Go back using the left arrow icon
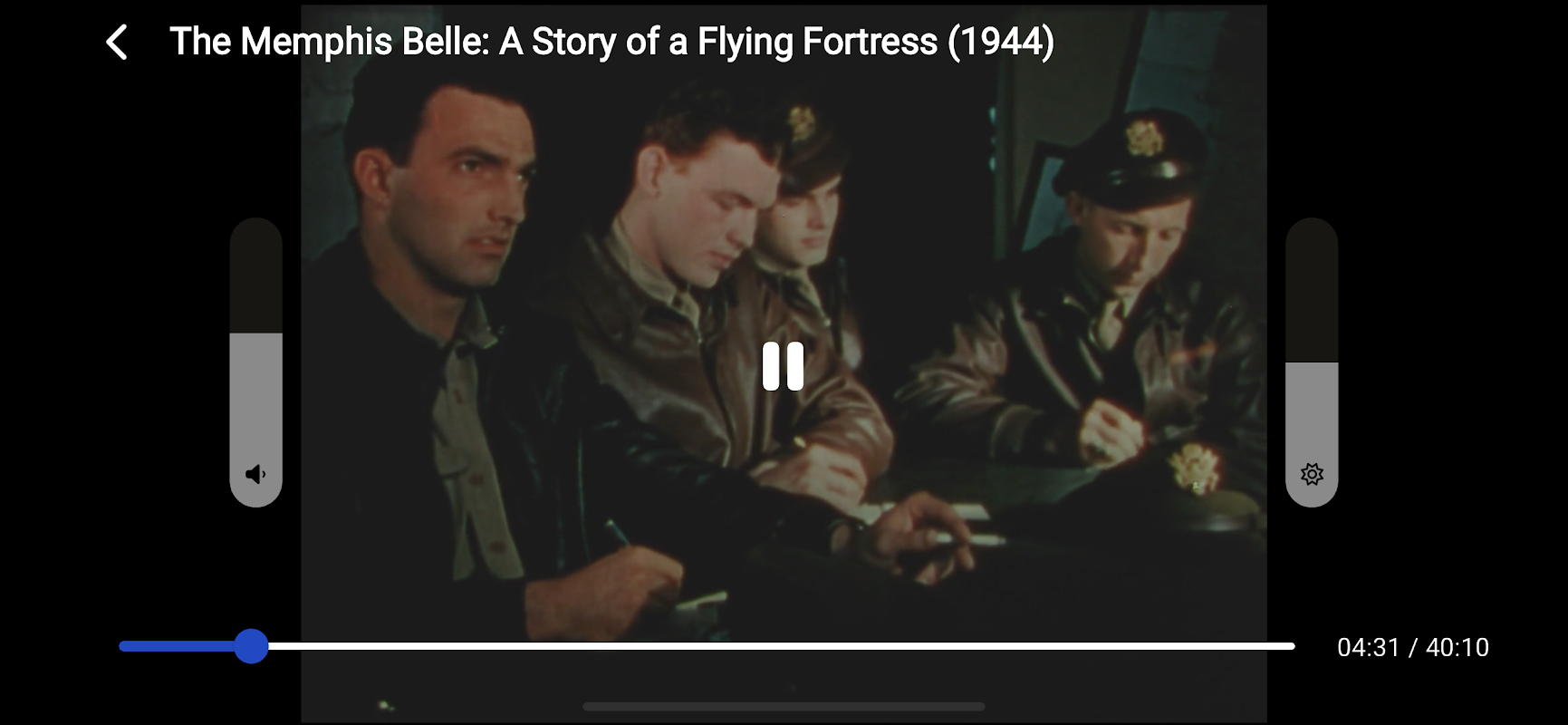The height and width of the screenshot is (725, 1568). (117, 43)
